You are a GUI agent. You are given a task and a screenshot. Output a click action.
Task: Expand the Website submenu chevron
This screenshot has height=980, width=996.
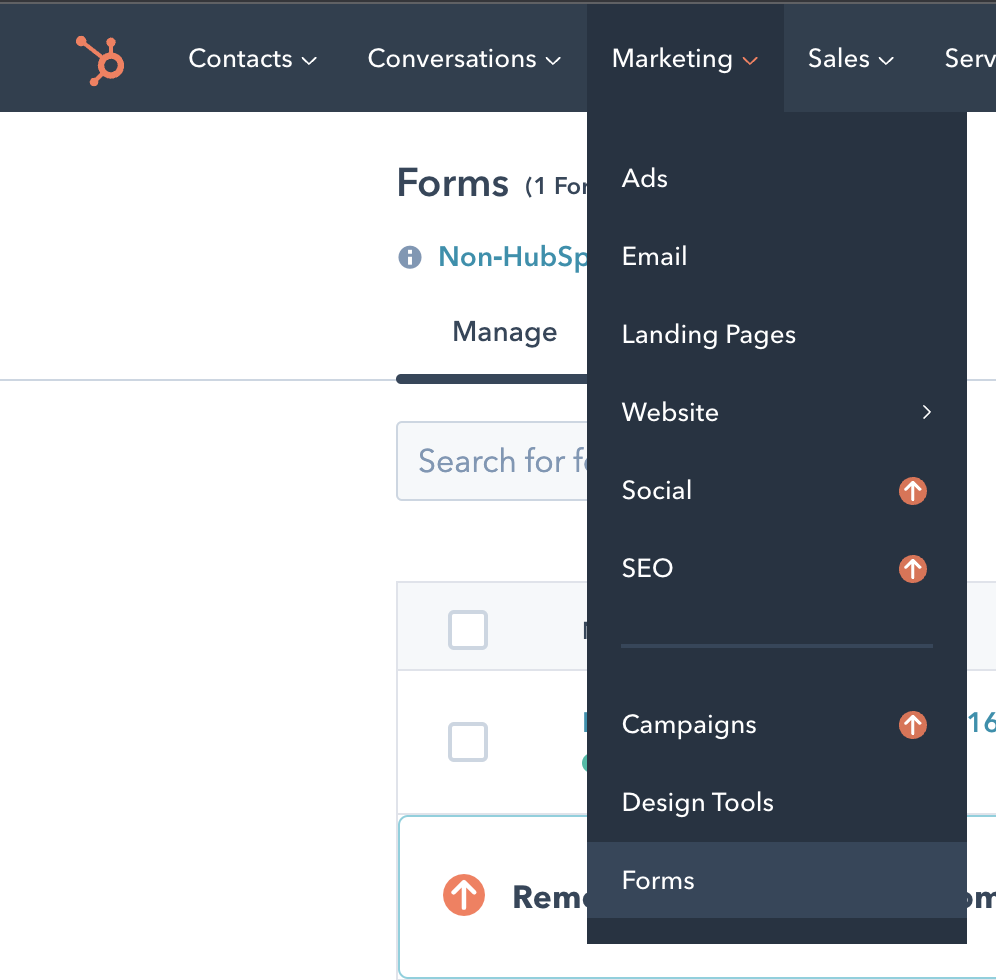pyautogui.click(x=927, y=412)
